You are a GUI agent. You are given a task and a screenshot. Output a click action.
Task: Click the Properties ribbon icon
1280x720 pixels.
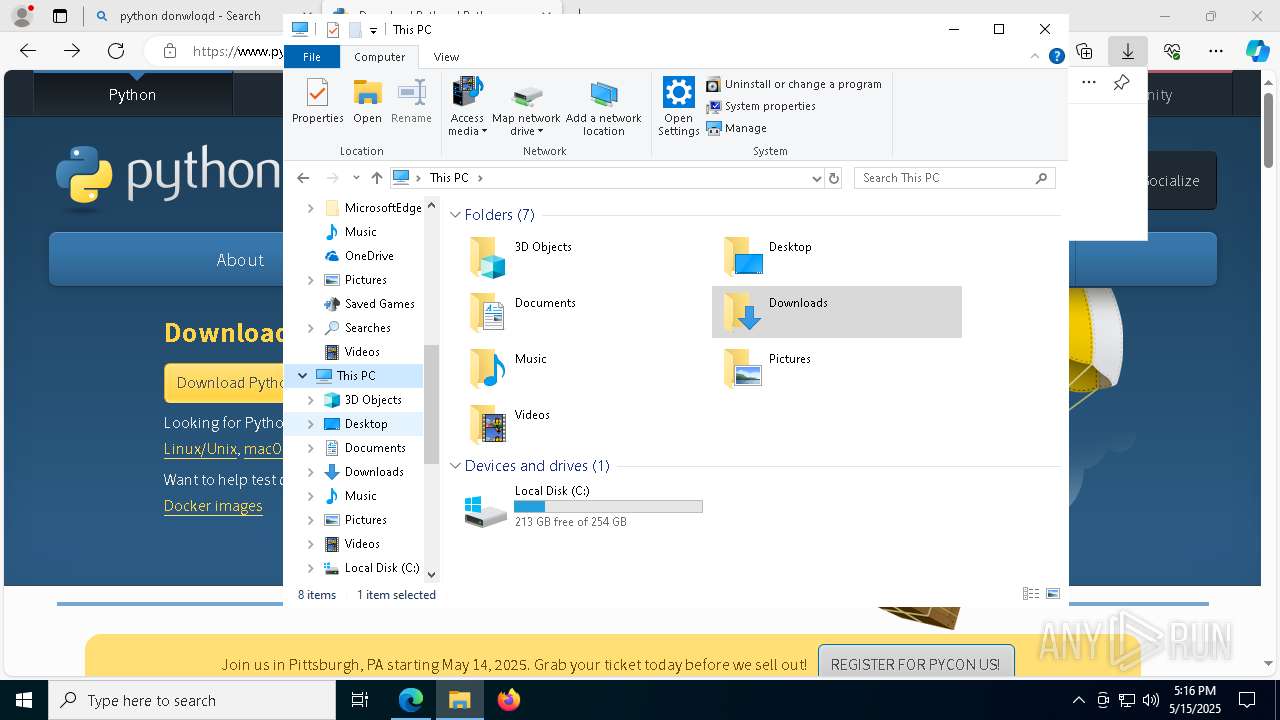click(317, 101)
